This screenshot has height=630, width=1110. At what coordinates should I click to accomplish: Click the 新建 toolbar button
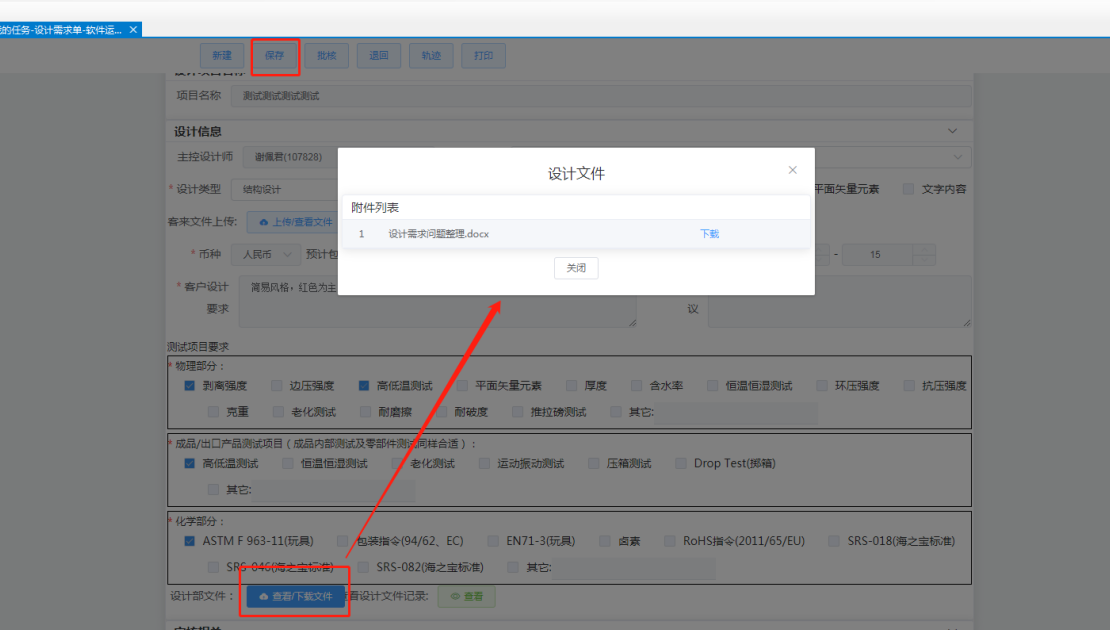click(222, 55)
